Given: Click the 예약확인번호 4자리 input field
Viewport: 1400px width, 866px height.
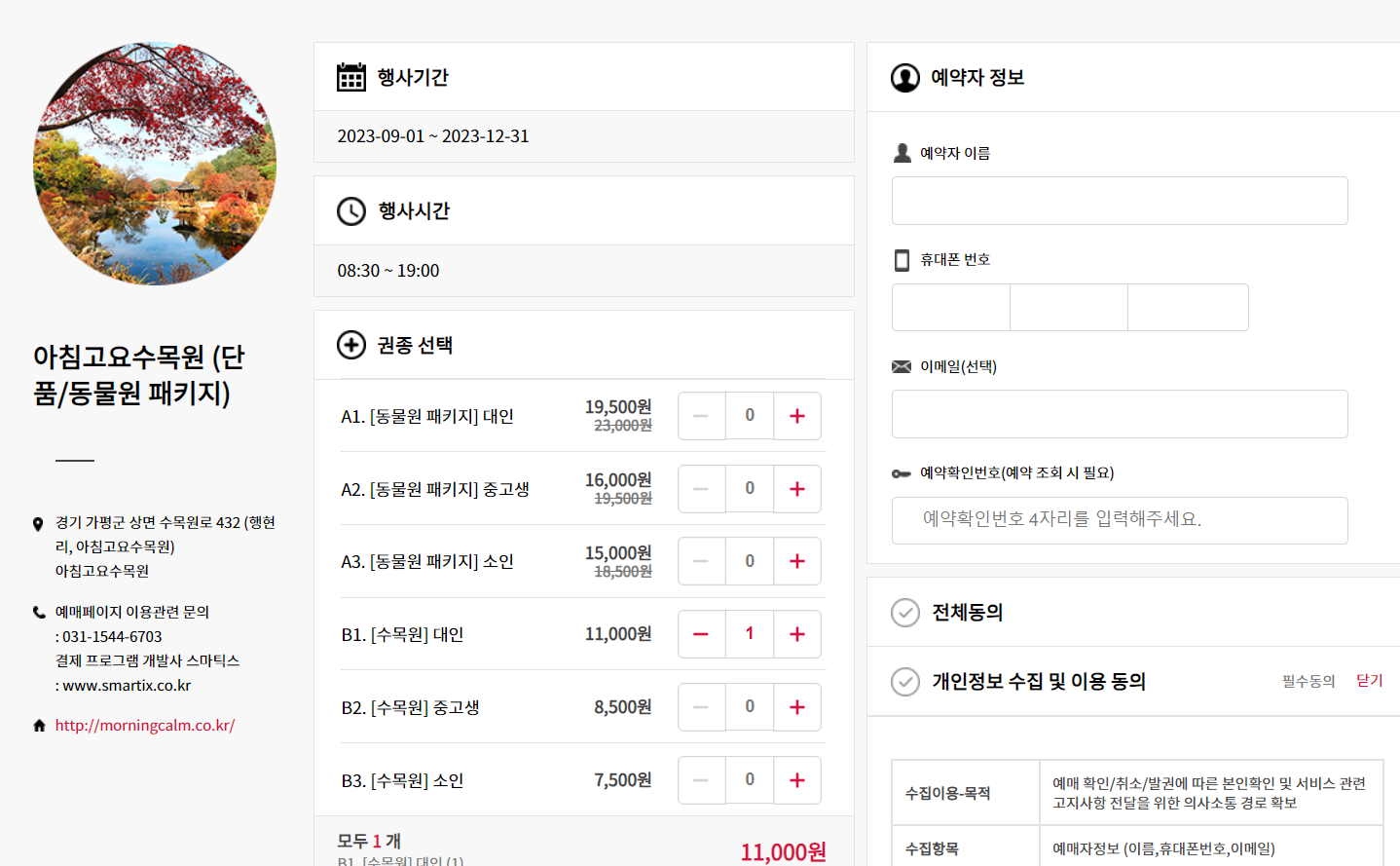Looking at the screenshot, I should click(1119, 520).
